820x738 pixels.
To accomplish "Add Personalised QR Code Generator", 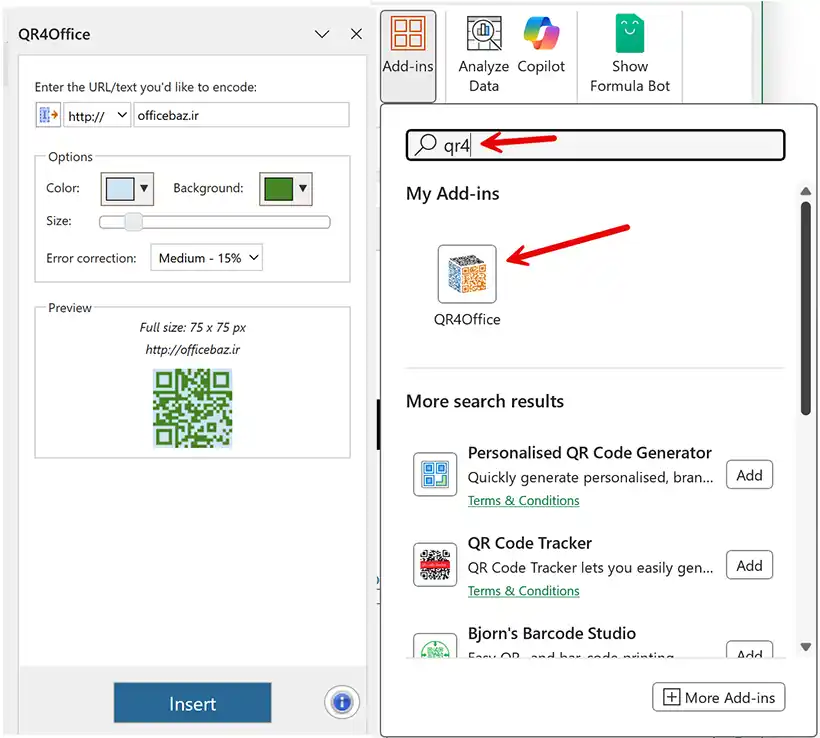I will pos(749,475).
